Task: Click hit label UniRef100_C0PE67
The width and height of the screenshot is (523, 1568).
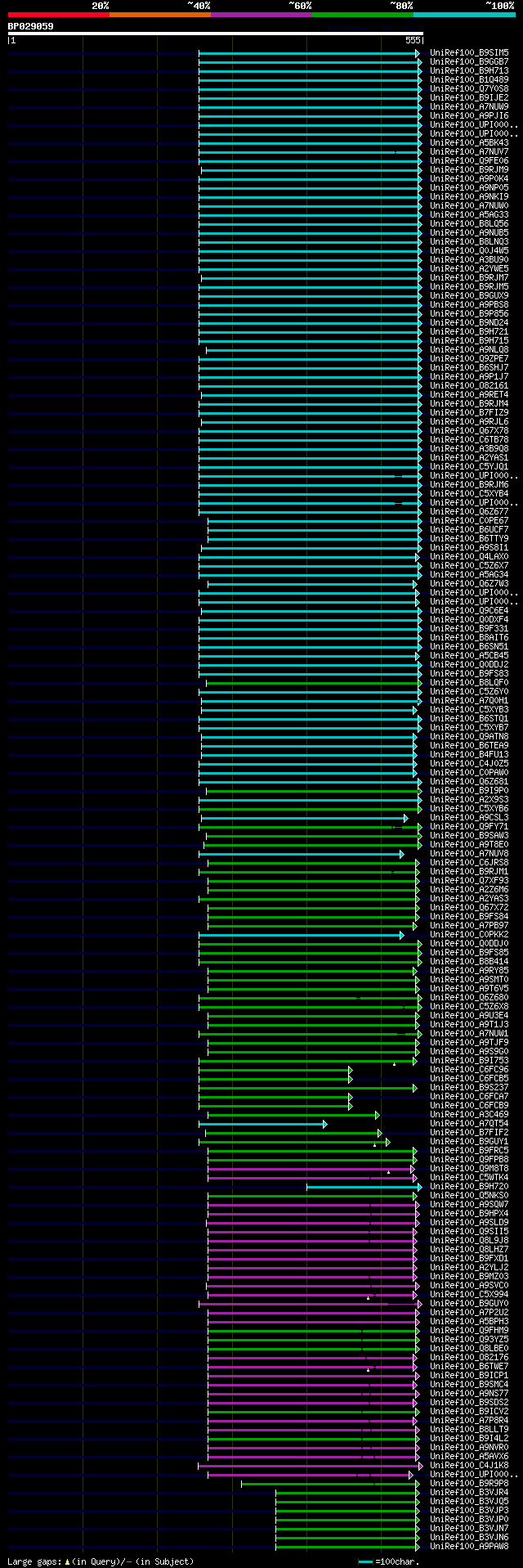Action: tap(469, 521)
